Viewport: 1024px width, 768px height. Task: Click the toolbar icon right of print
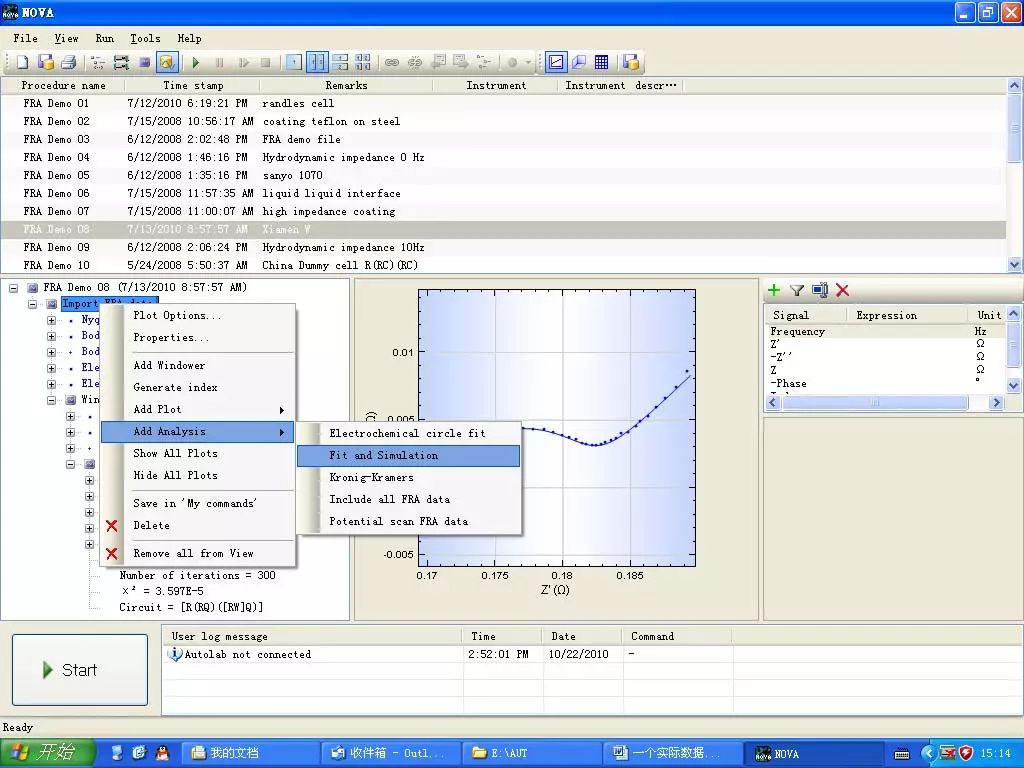(98, 62)
